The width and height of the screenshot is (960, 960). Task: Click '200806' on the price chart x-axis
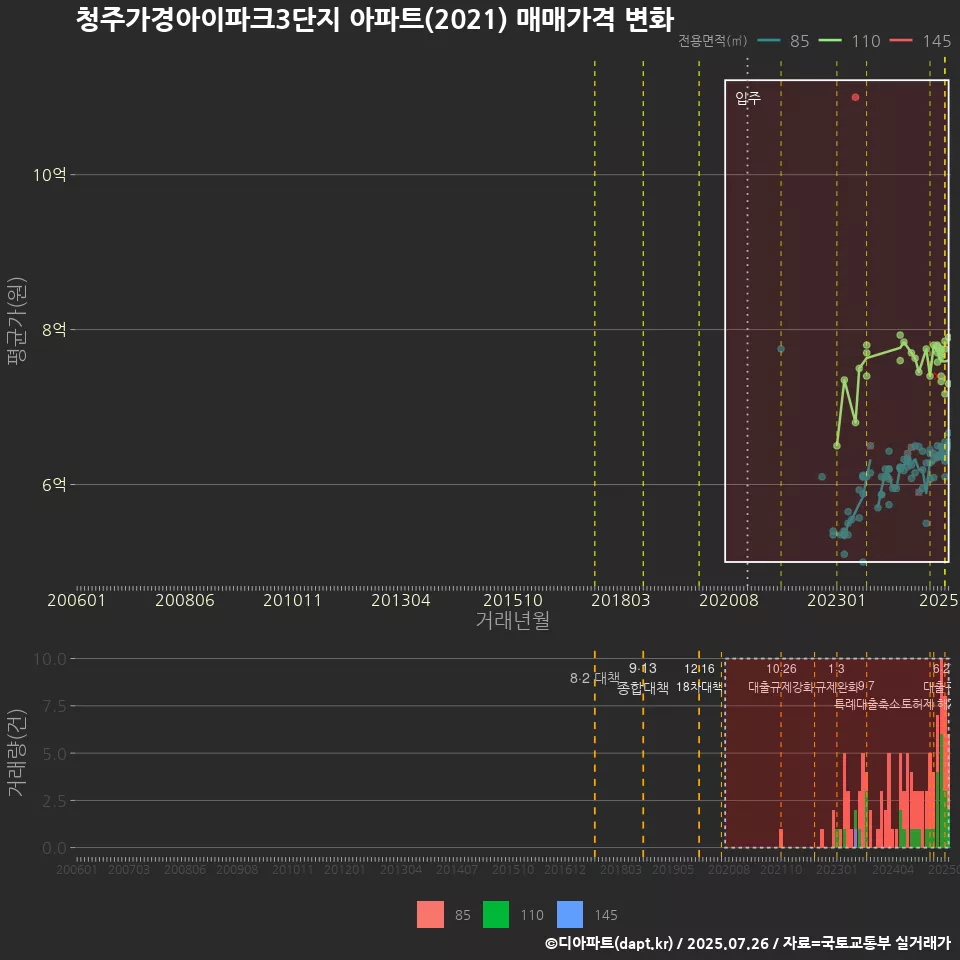coord(185,600)
